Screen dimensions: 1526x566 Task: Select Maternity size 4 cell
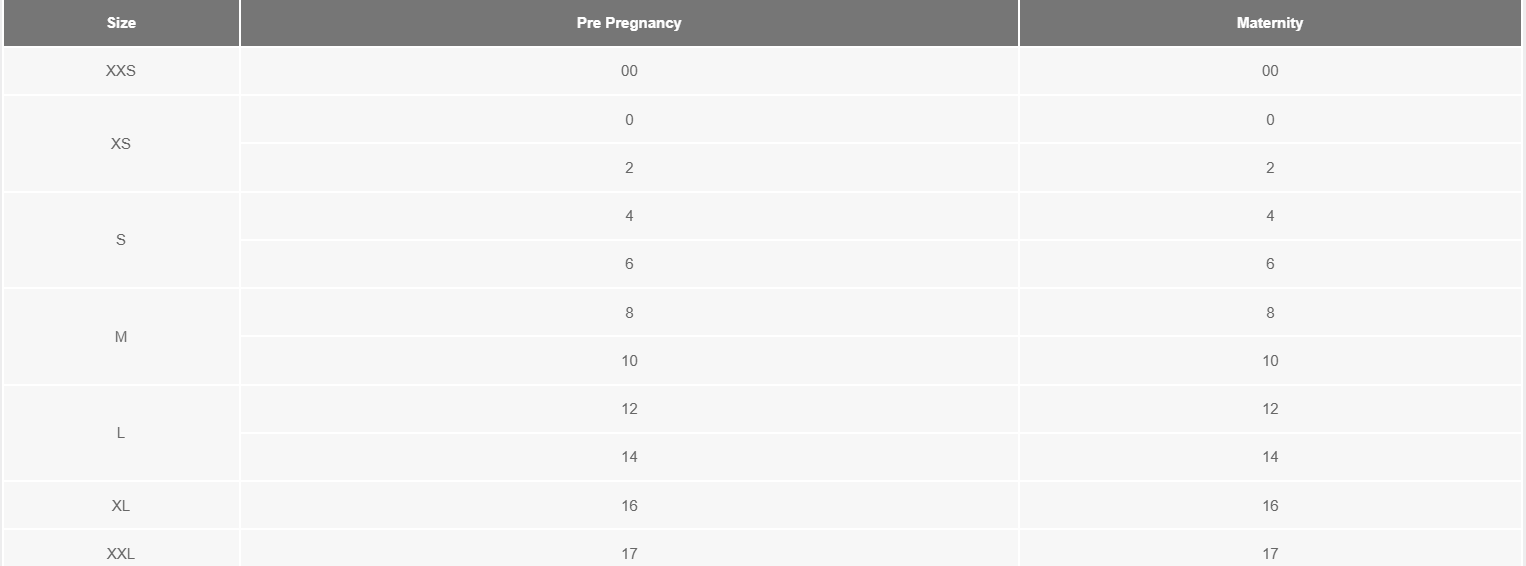coord(1270,216)
